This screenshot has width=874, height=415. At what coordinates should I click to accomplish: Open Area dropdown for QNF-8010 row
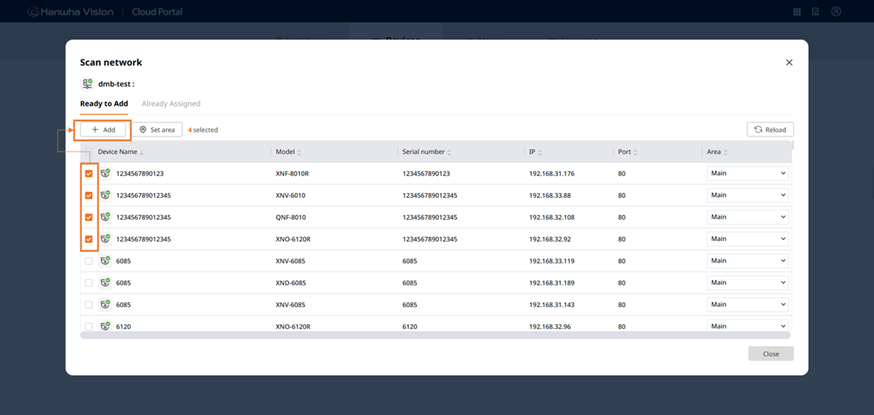tap(747, 217)
